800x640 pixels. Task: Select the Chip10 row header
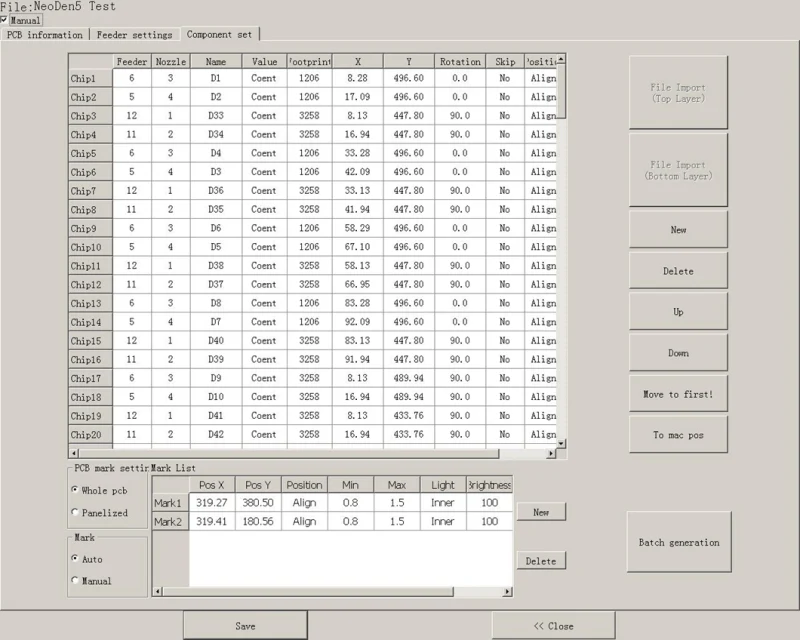pos(90,248)
